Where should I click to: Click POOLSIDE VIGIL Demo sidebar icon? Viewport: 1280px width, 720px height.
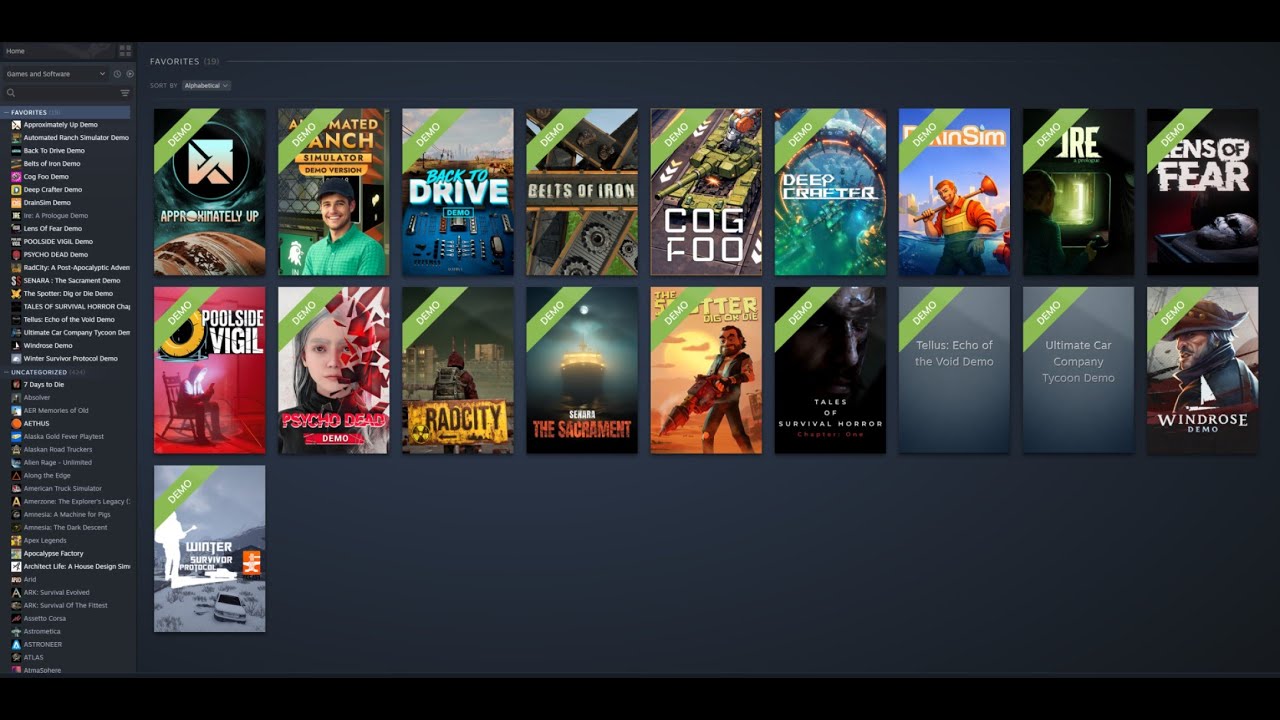16,242
